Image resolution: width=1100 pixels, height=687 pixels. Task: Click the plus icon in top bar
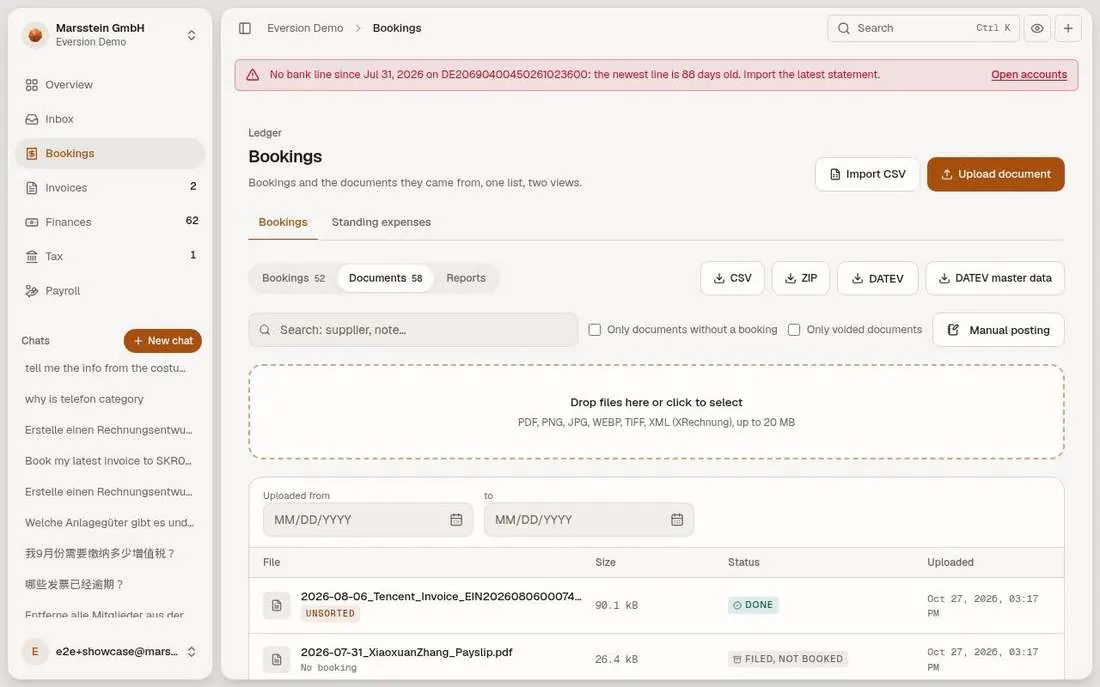point(1068,28)
